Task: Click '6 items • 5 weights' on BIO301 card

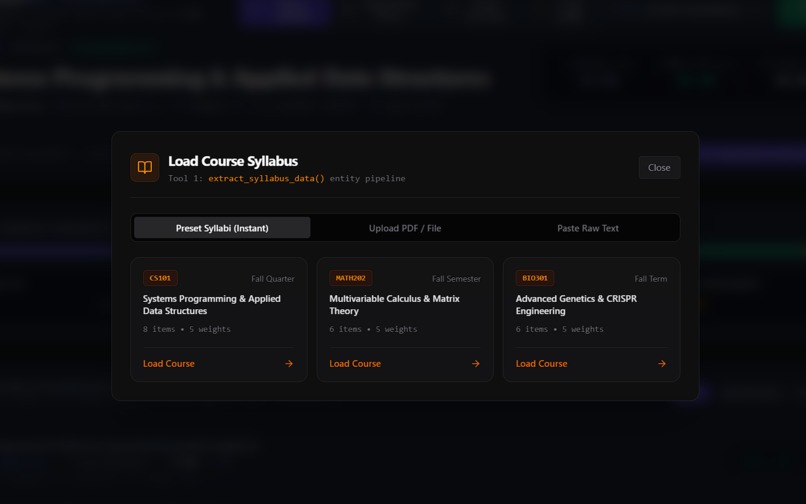Action: [x=559, y=329]
